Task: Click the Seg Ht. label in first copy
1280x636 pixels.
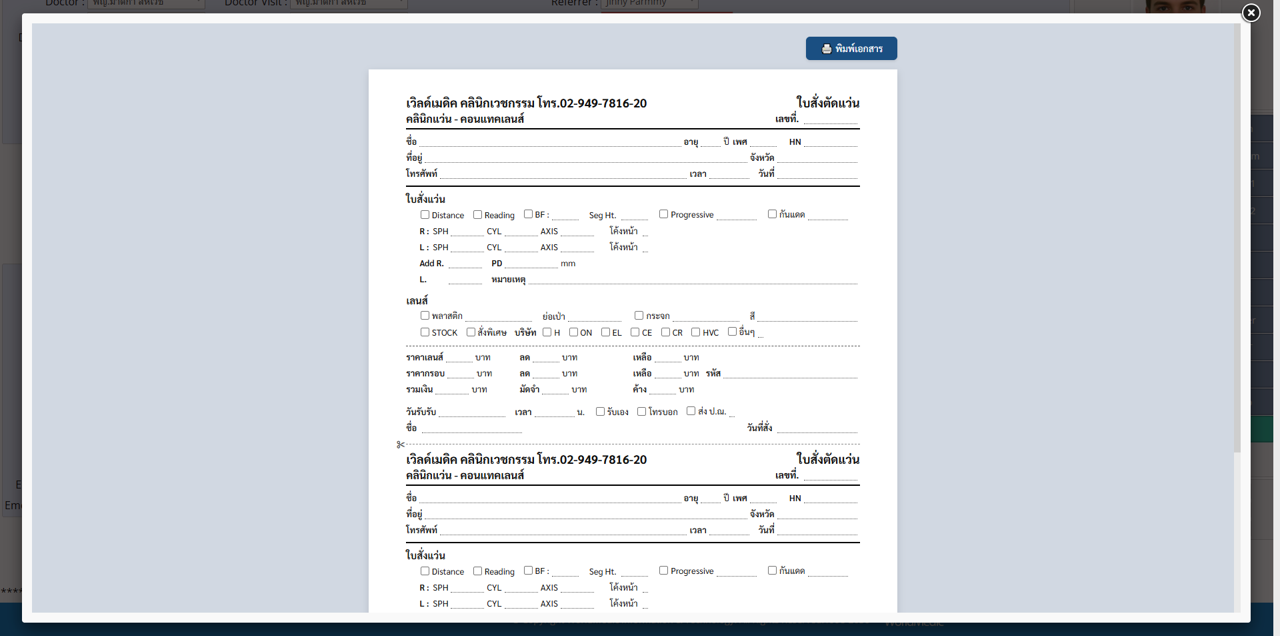Action: (603, 216)
